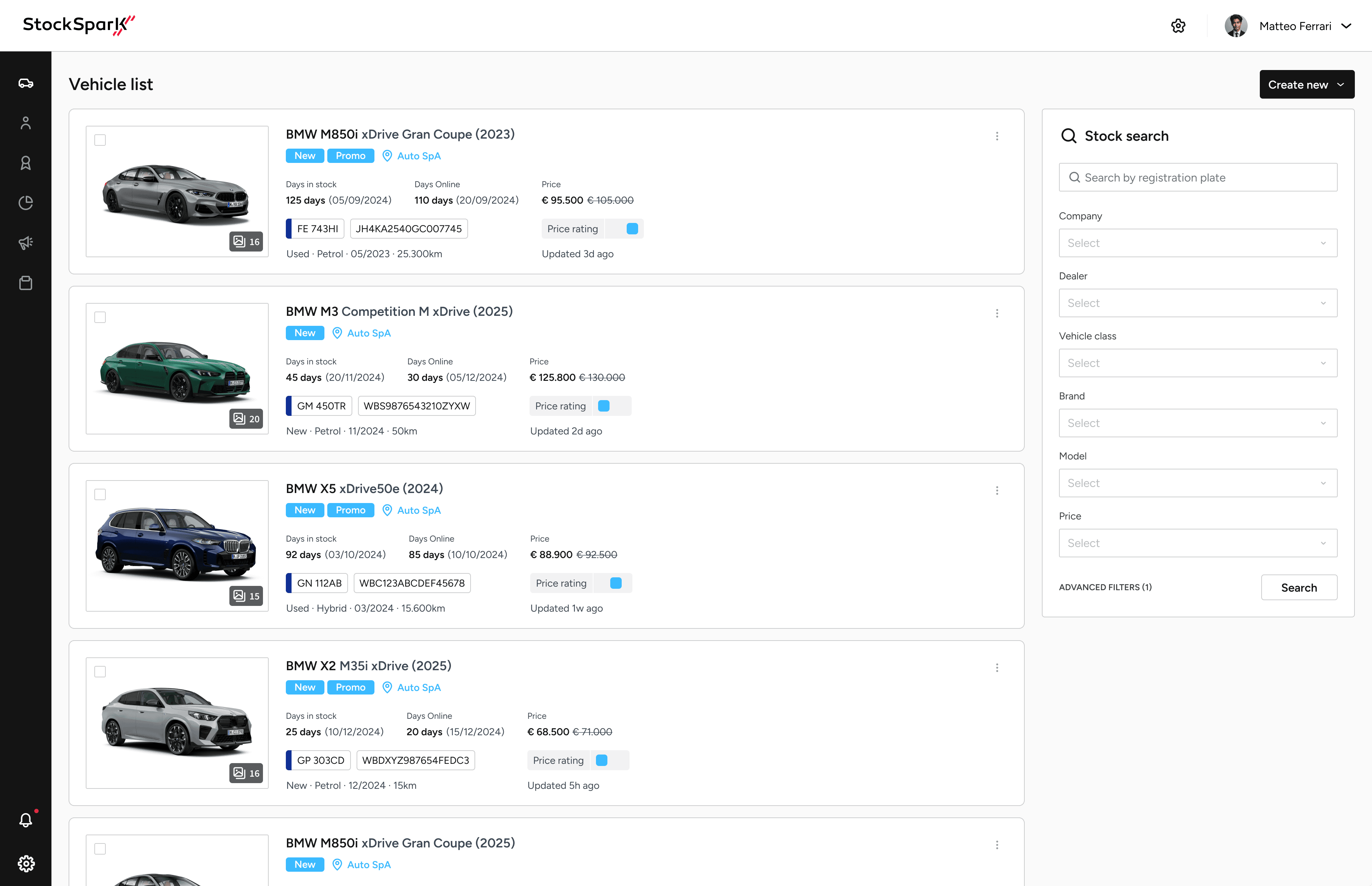Viewport: 1372px width, 886px height.
Task: Click the megaphone marketing icon
Action: tap(25, 243)
